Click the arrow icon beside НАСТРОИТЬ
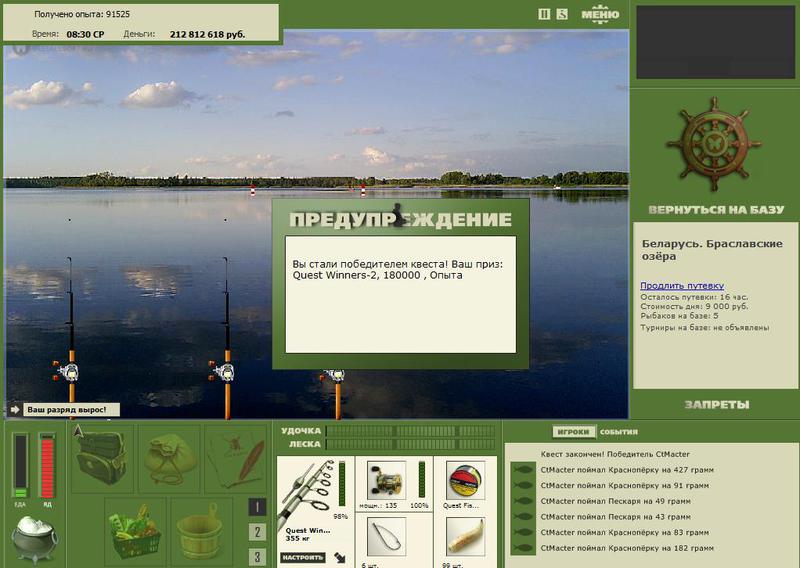Image resolution: width=800 pixels, height=568 pixels. tap(340, 557)
